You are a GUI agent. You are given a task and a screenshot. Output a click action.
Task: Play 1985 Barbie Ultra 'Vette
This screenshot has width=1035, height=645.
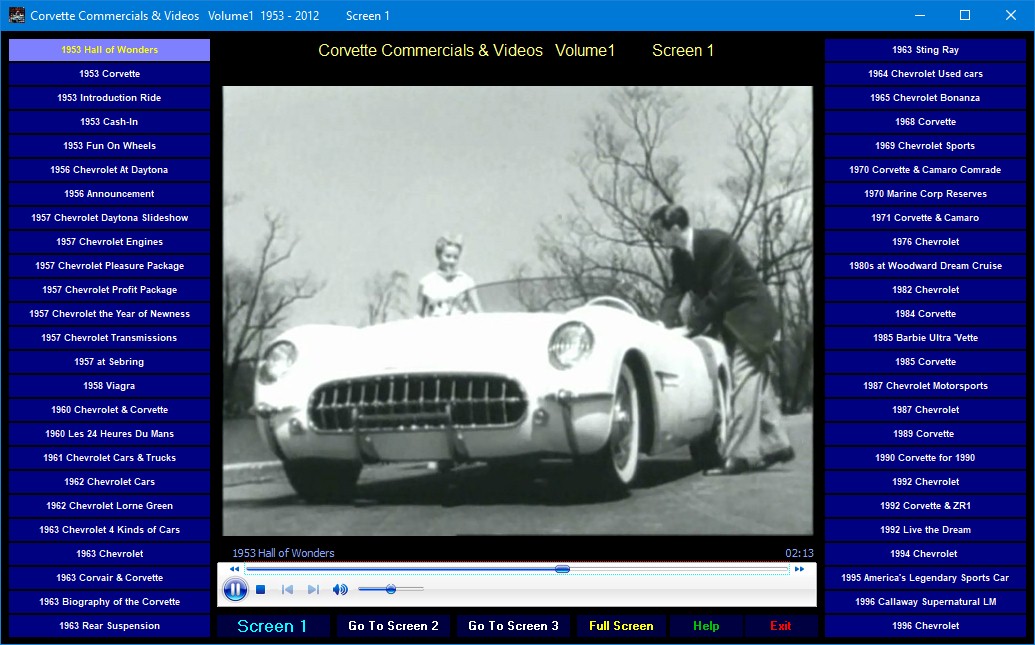pyautogui.click(x=925, y=337)
